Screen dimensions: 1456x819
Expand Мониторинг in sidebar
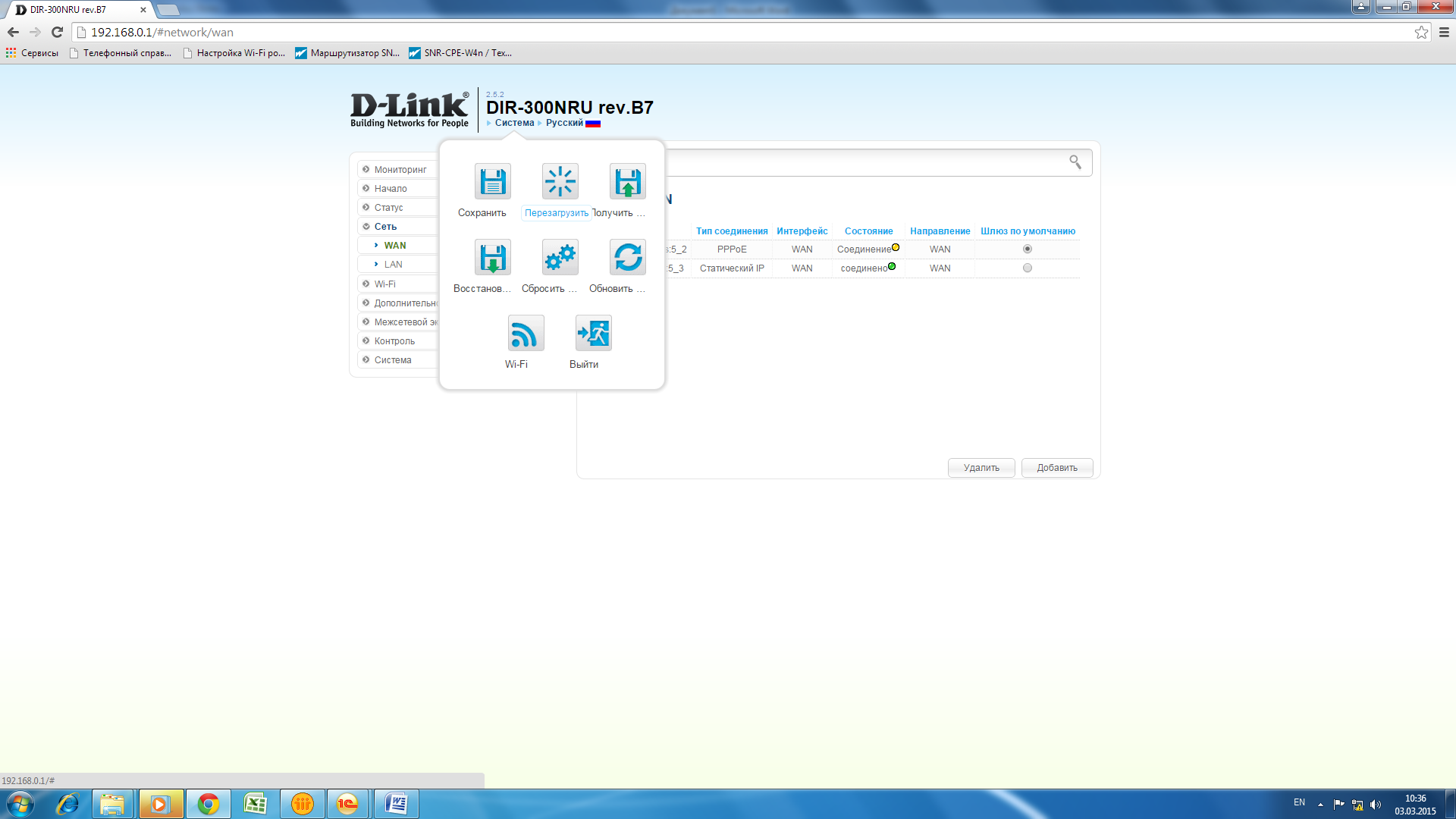pyautogui.click(x=400, y=169)
